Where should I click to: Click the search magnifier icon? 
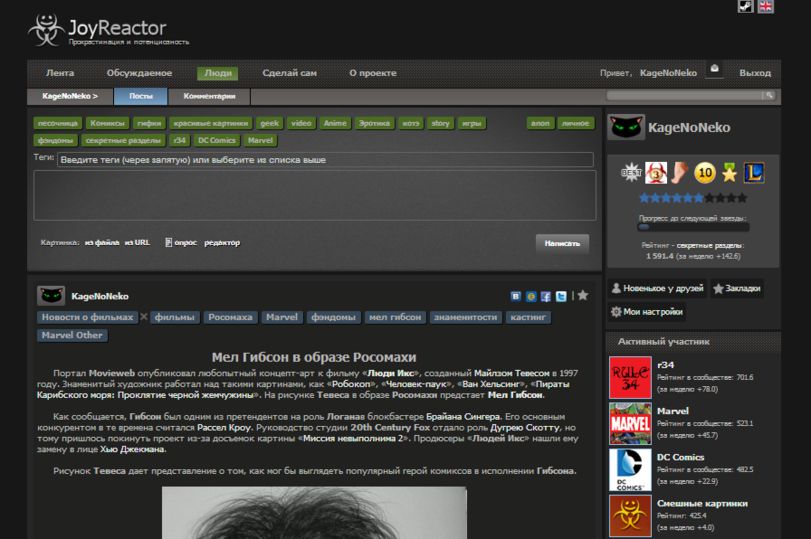pyautogui.click(x=769, y=95)
